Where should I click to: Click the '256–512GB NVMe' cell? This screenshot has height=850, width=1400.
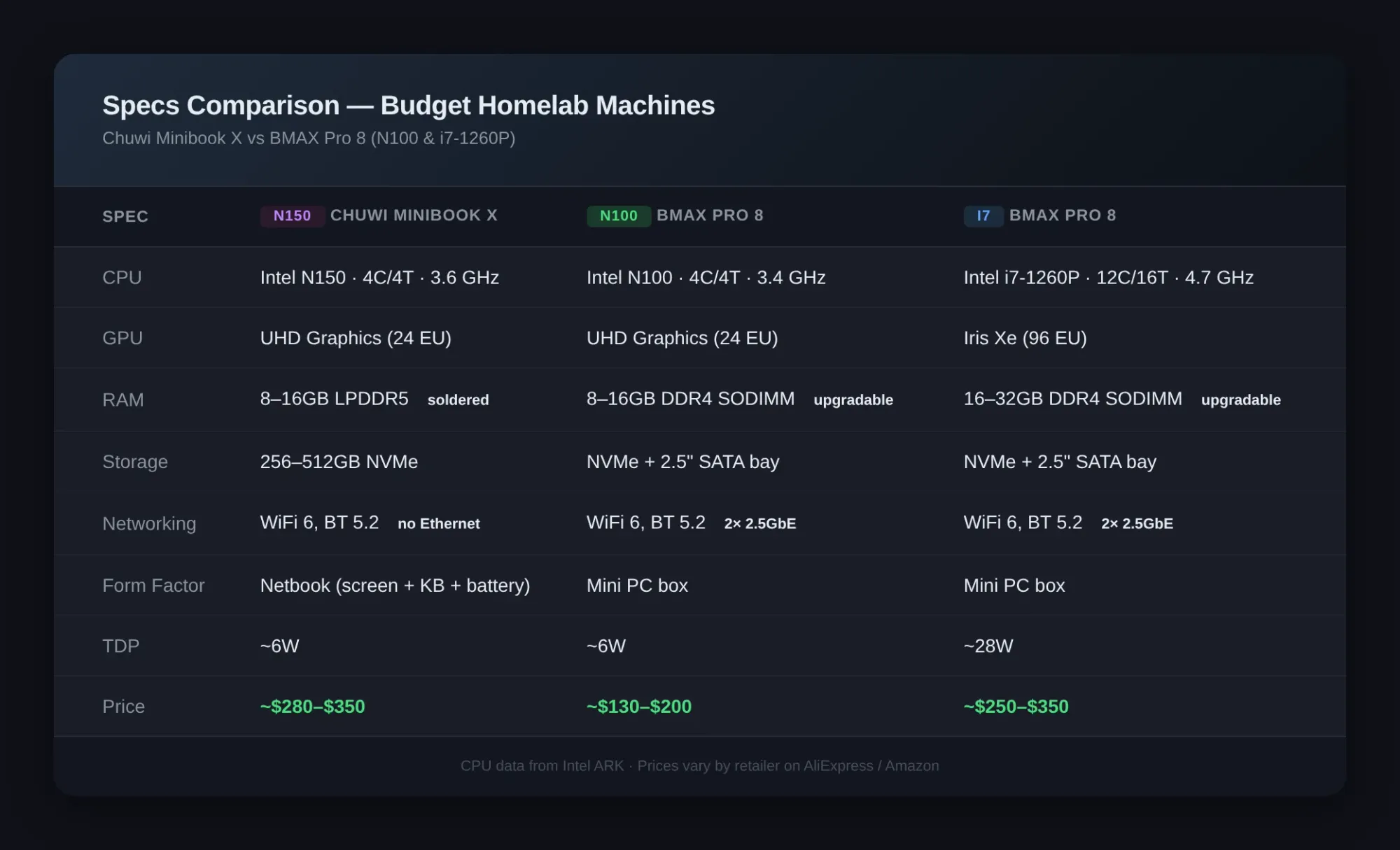[x=339, y=462]
